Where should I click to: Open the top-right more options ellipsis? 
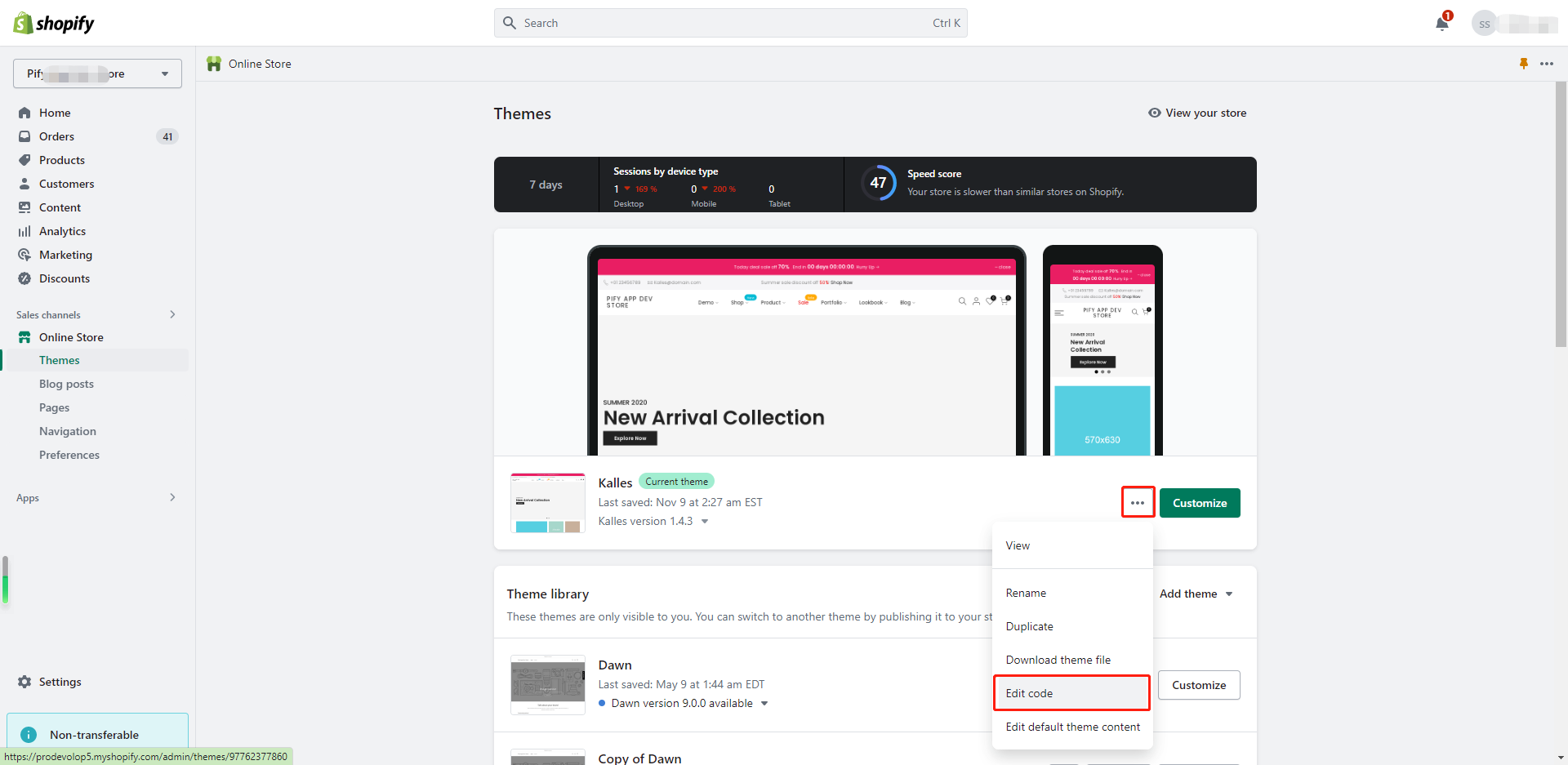[1547, 64]
